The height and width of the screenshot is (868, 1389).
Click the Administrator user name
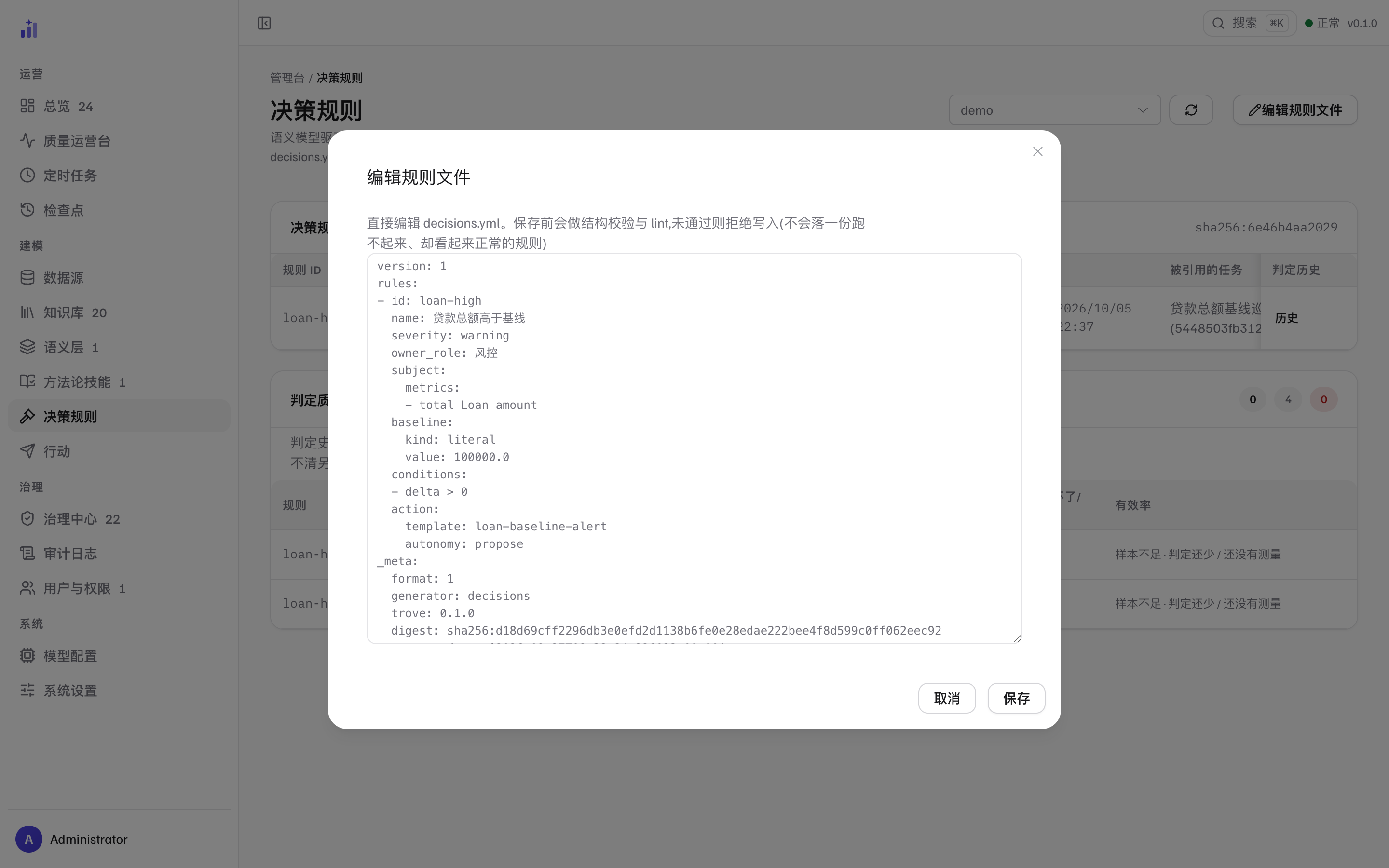tap(88, 839)
